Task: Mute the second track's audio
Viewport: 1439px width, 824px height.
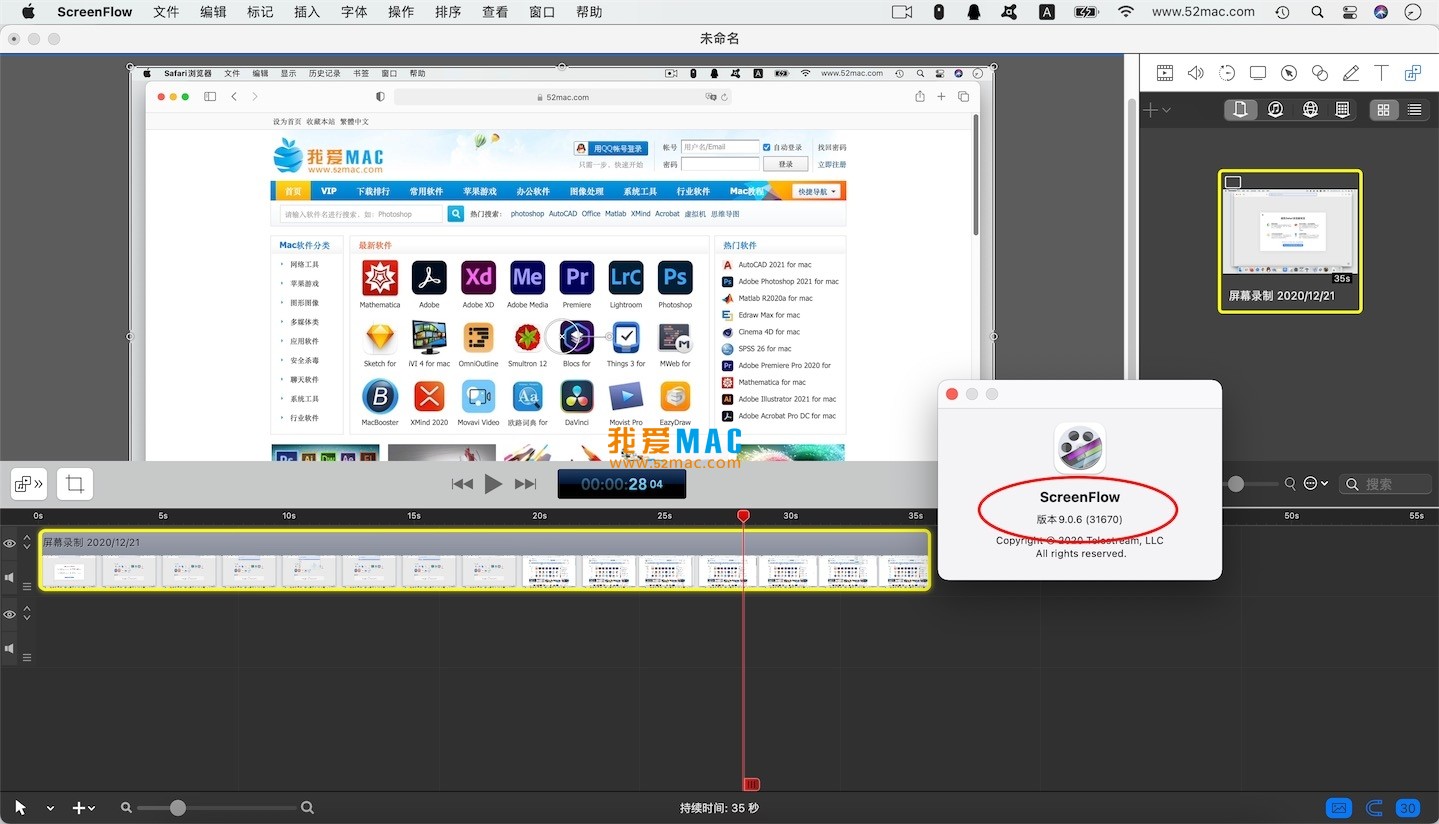Action: pyautogui.click(x=10, y=648)
